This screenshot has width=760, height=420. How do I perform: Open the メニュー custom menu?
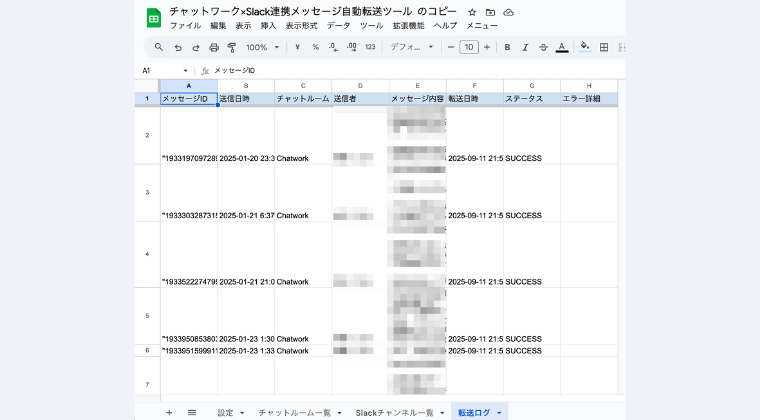tap(482, 26)
